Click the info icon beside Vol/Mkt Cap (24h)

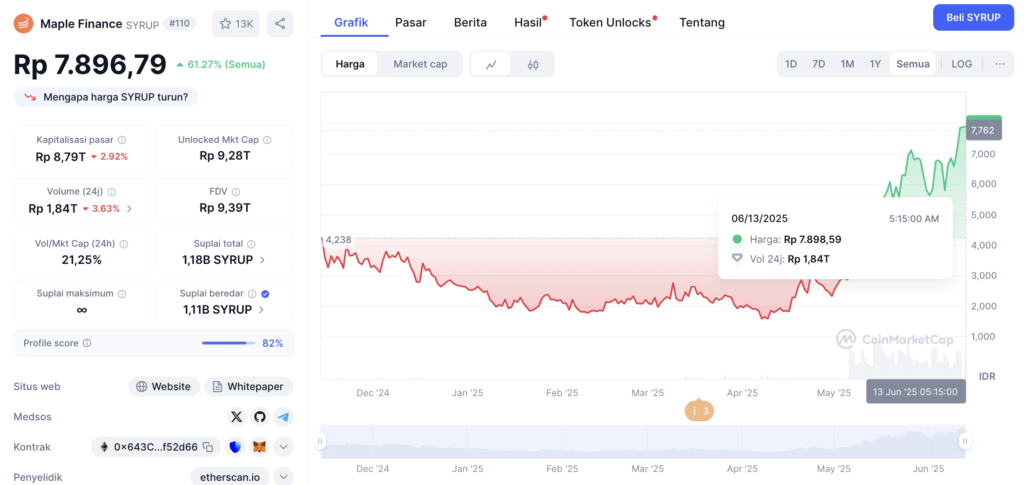tap(123, 243)
